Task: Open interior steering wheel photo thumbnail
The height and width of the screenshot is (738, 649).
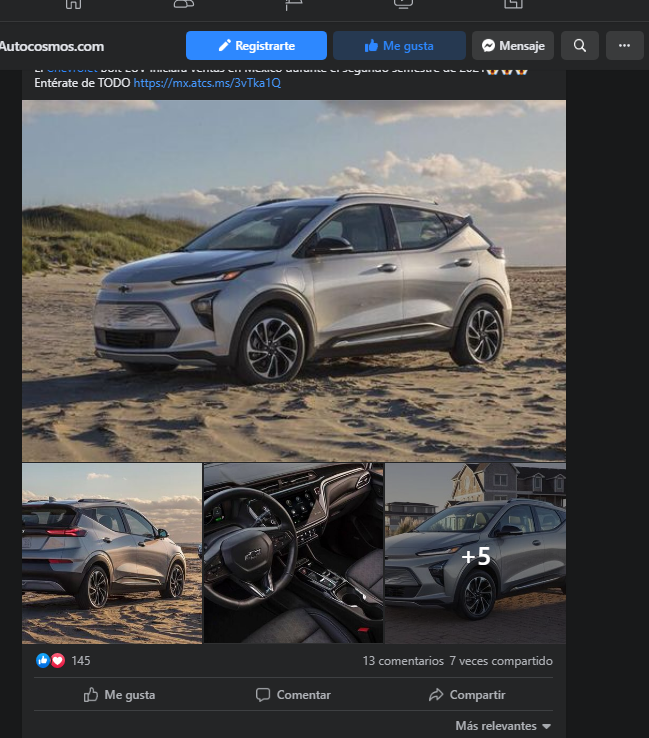Action: (x=293, y=553)
